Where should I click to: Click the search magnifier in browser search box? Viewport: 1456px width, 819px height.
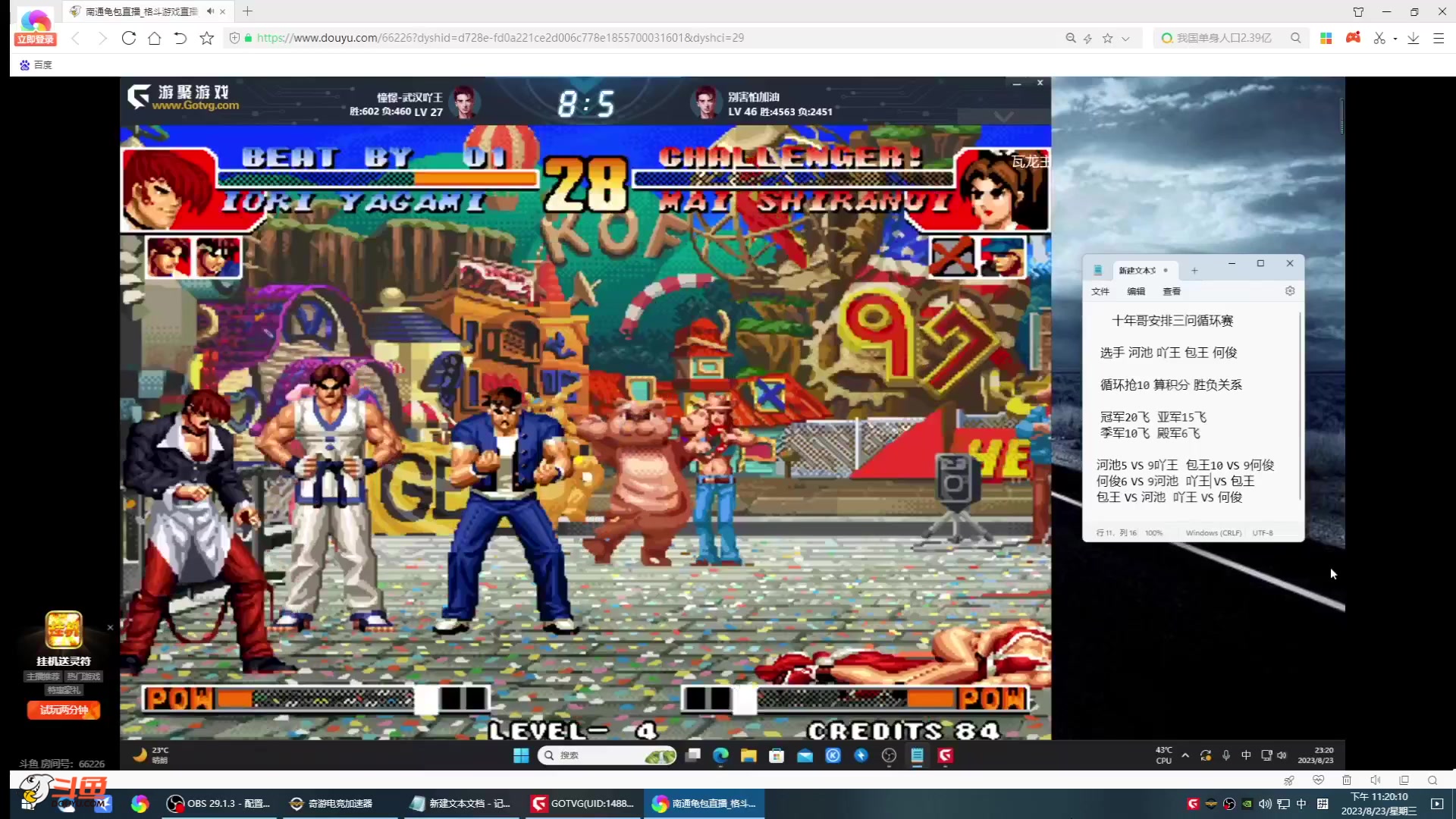coord(1296,38)
